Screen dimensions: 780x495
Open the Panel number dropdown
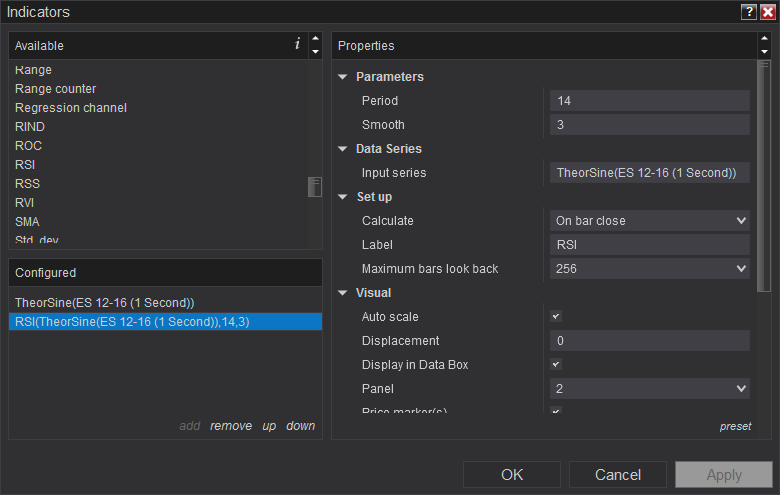pyautogui.click(x=649, y=388)
